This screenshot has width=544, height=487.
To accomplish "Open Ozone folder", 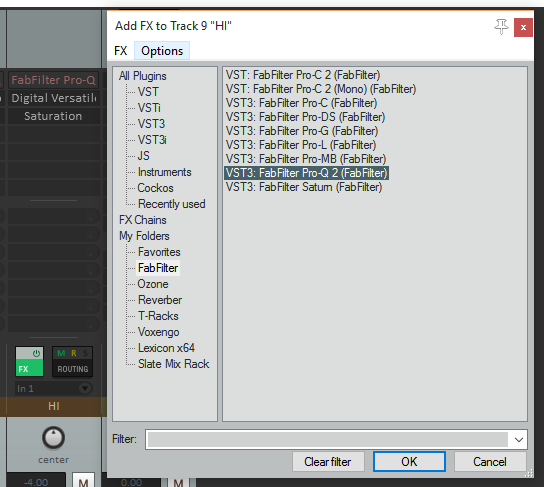I will (x=153, y=284).
